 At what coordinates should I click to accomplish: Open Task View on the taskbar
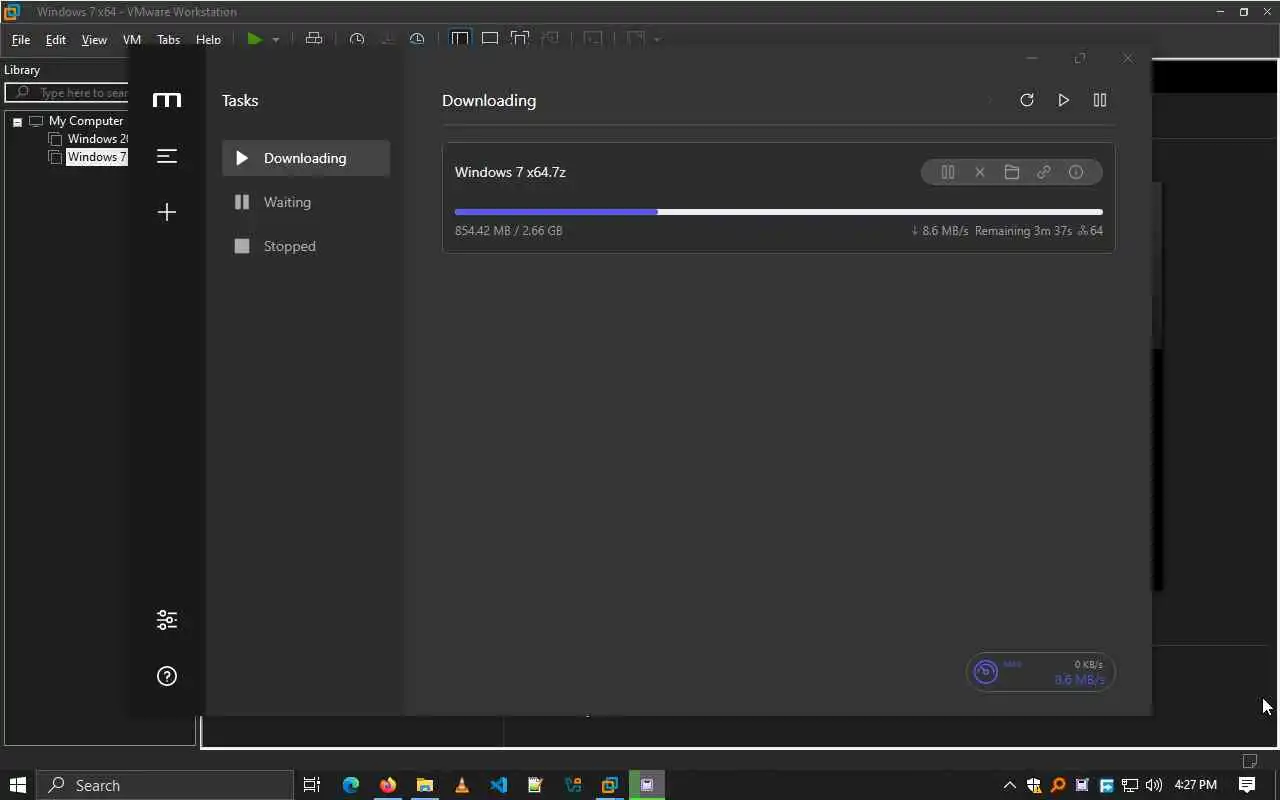click(x=311, y=785)
